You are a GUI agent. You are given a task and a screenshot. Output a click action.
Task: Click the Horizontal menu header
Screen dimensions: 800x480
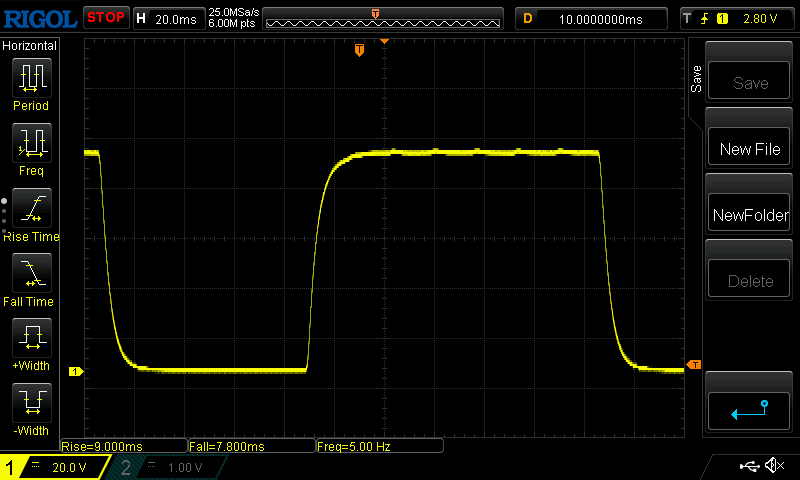[x=30, y=46]
